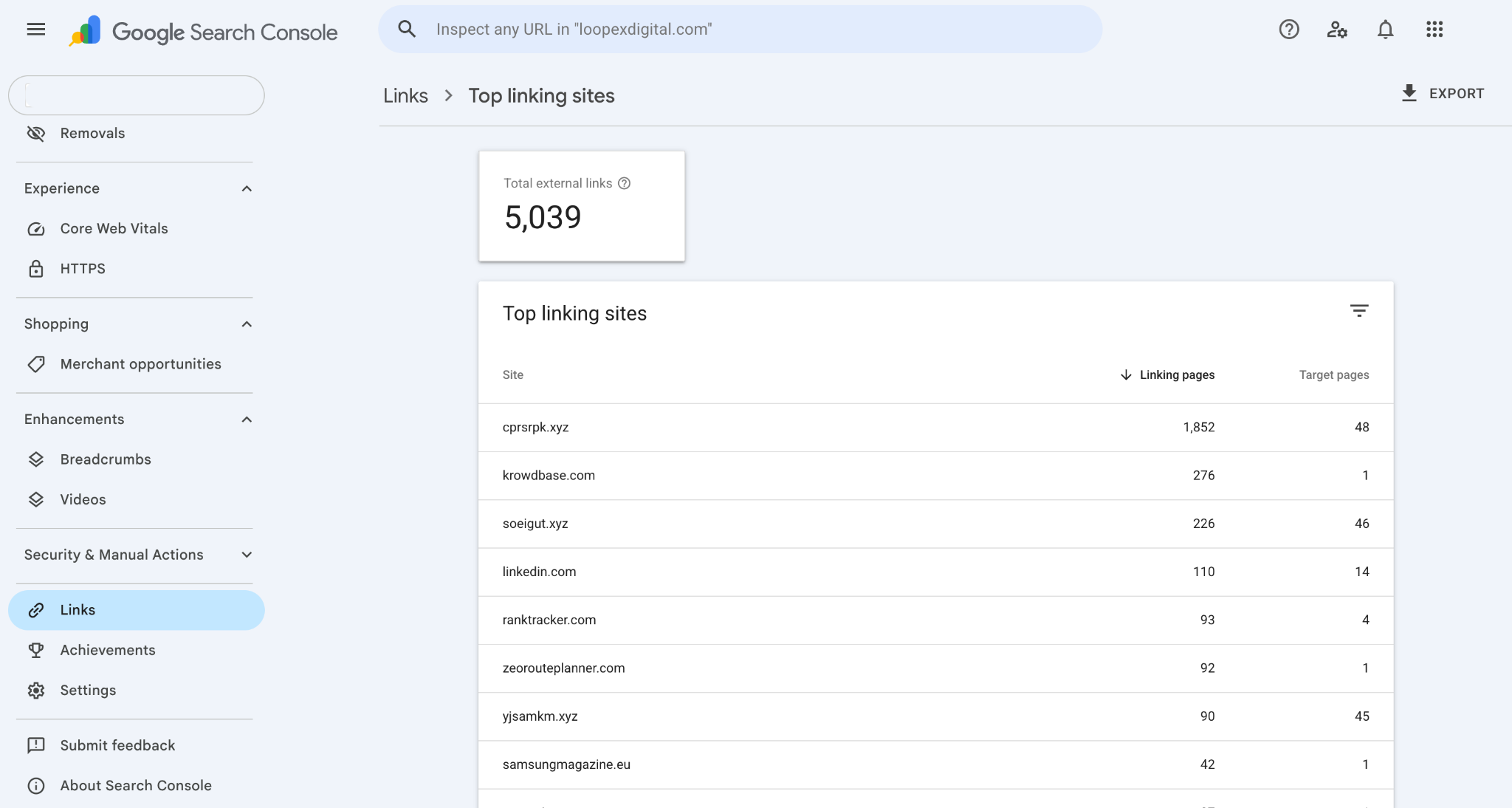
Task: Open the zeorouteplanner.com row
Action: pos(935,668)
